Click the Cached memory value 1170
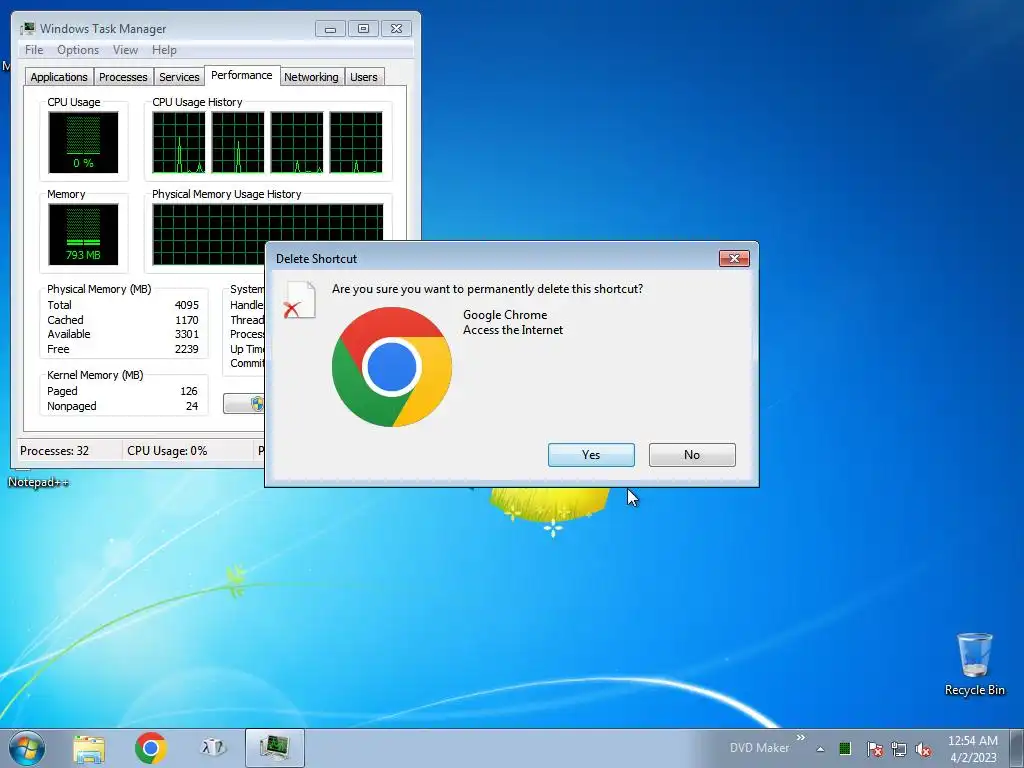 186,320
